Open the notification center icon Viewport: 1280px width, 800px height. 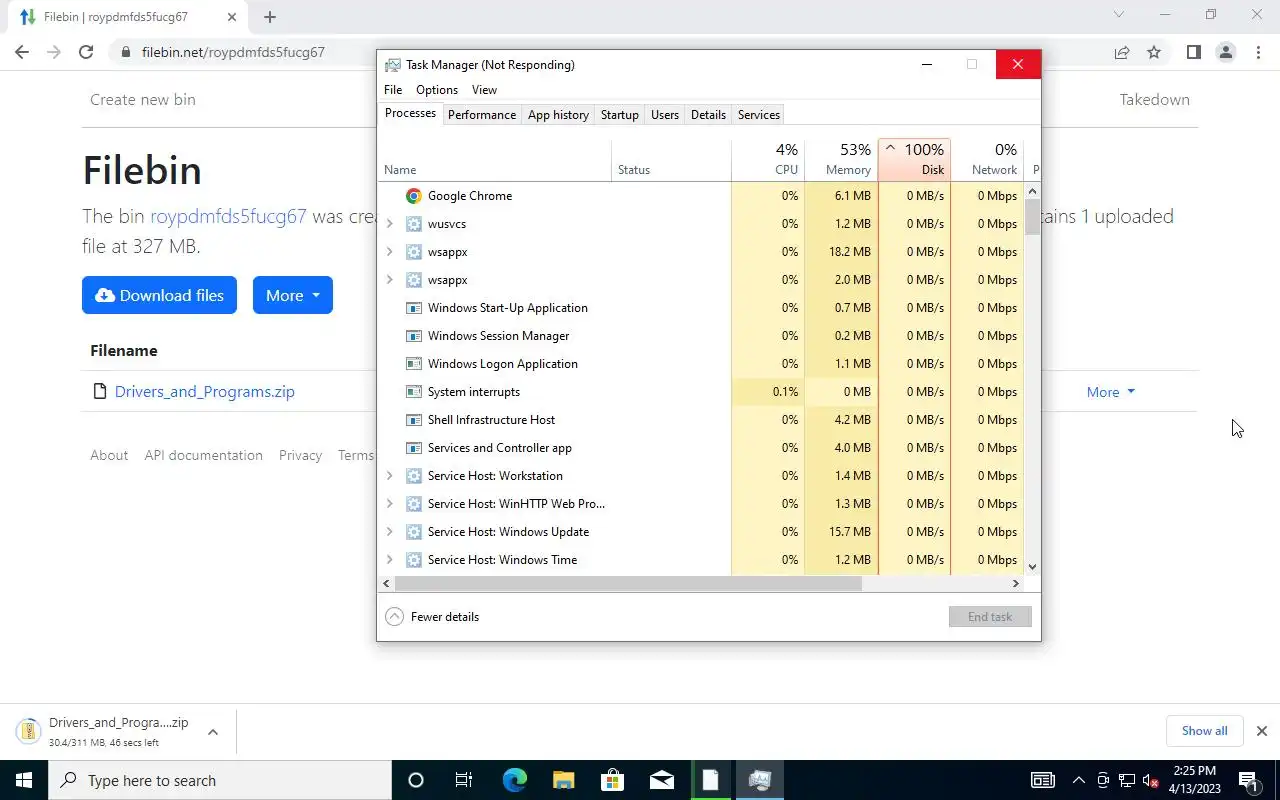pyautogui.click(x=1248, y=780)
